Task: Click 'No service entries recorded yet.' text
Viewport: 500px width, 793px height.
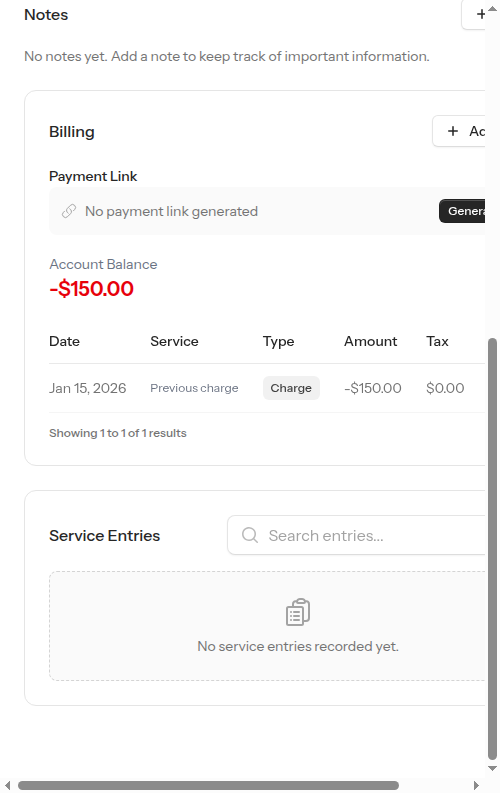Action: pos(298,646)
